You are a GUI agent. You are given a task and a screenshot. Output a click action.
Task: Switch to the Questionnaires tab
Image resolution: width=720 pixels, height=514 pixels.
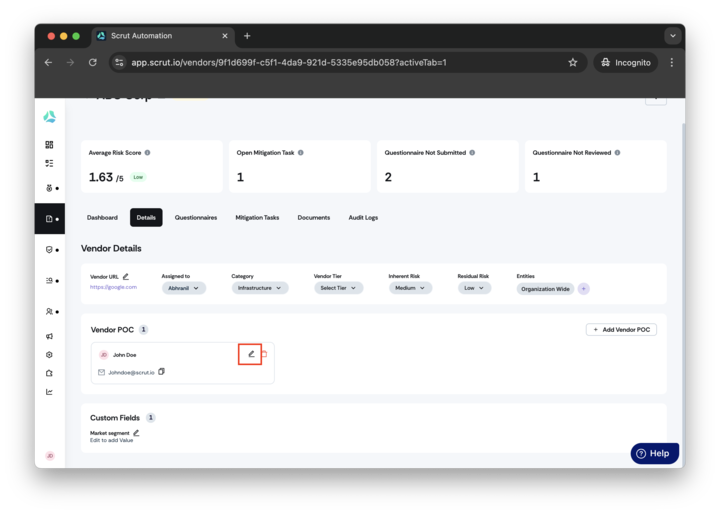196,217
